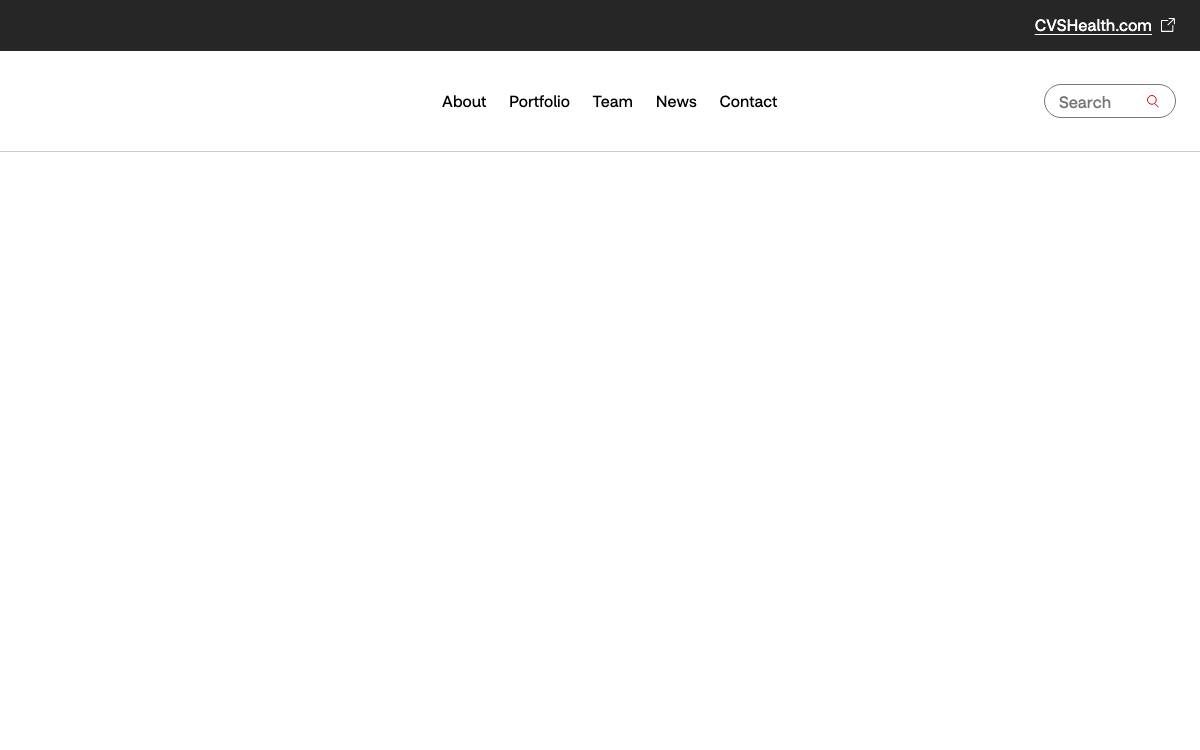Open the CVSHealth.com link
The width and height of the screenshot is (1200, 750).
[x=1093, y=26]
